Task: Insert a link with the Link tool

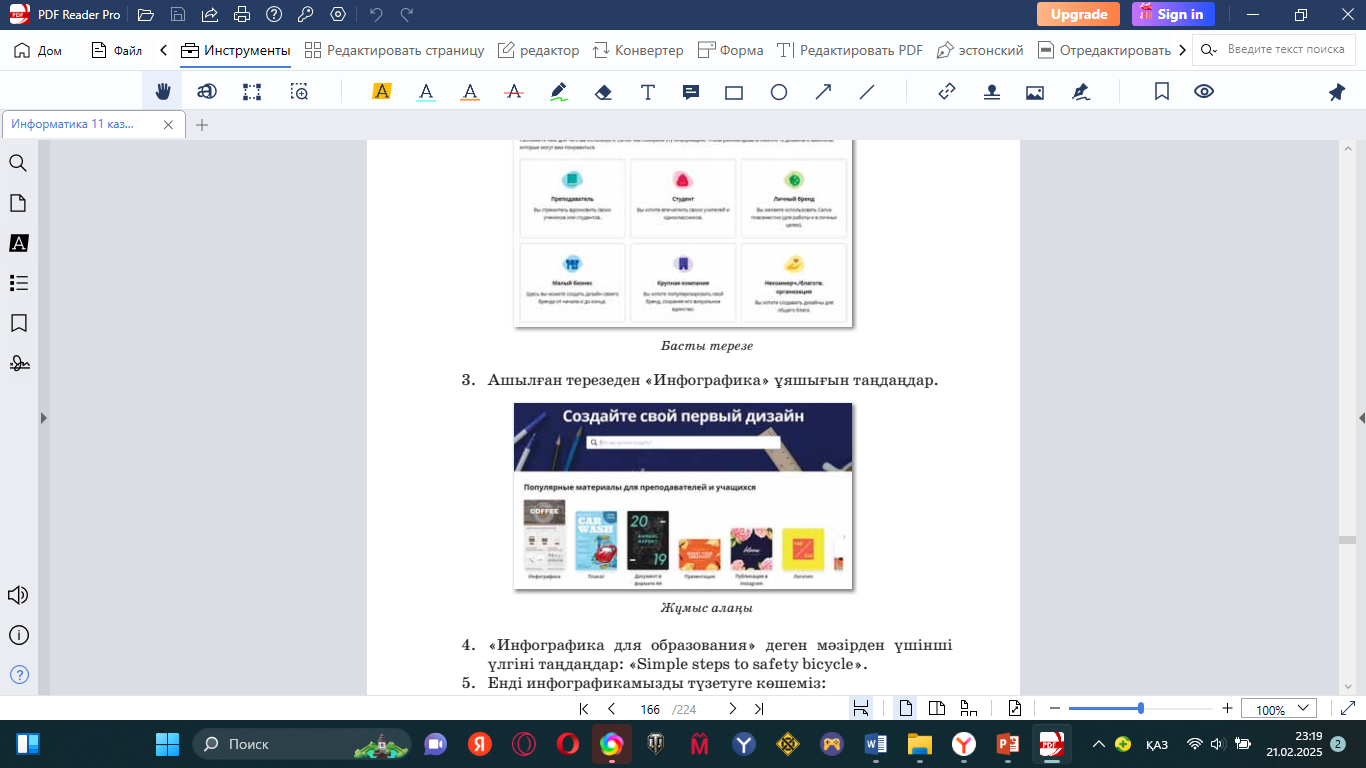Action: (x=947, y=92)
